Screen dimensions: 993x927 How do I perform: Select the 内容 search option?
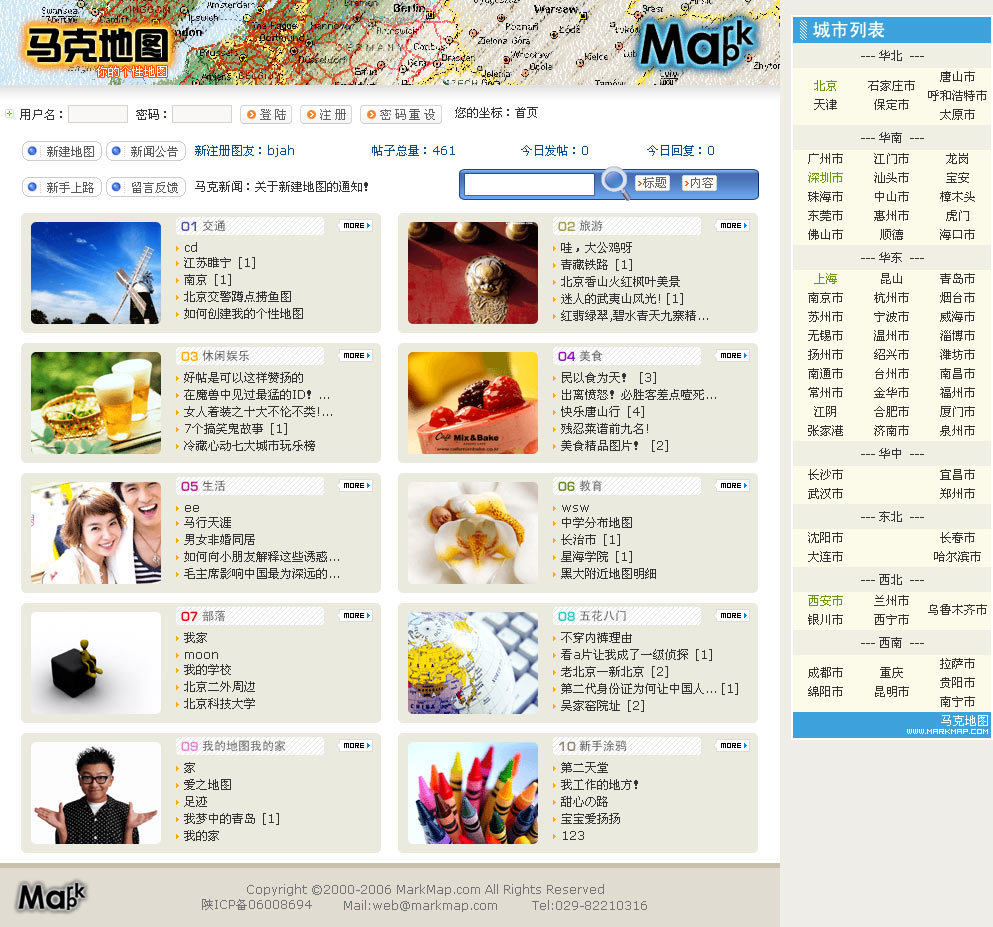tap(699, 183)
